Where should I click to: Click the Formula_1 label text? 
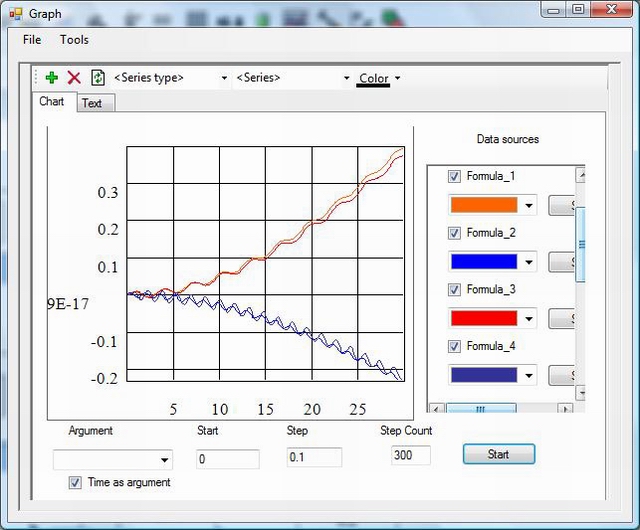click(491, 176)
